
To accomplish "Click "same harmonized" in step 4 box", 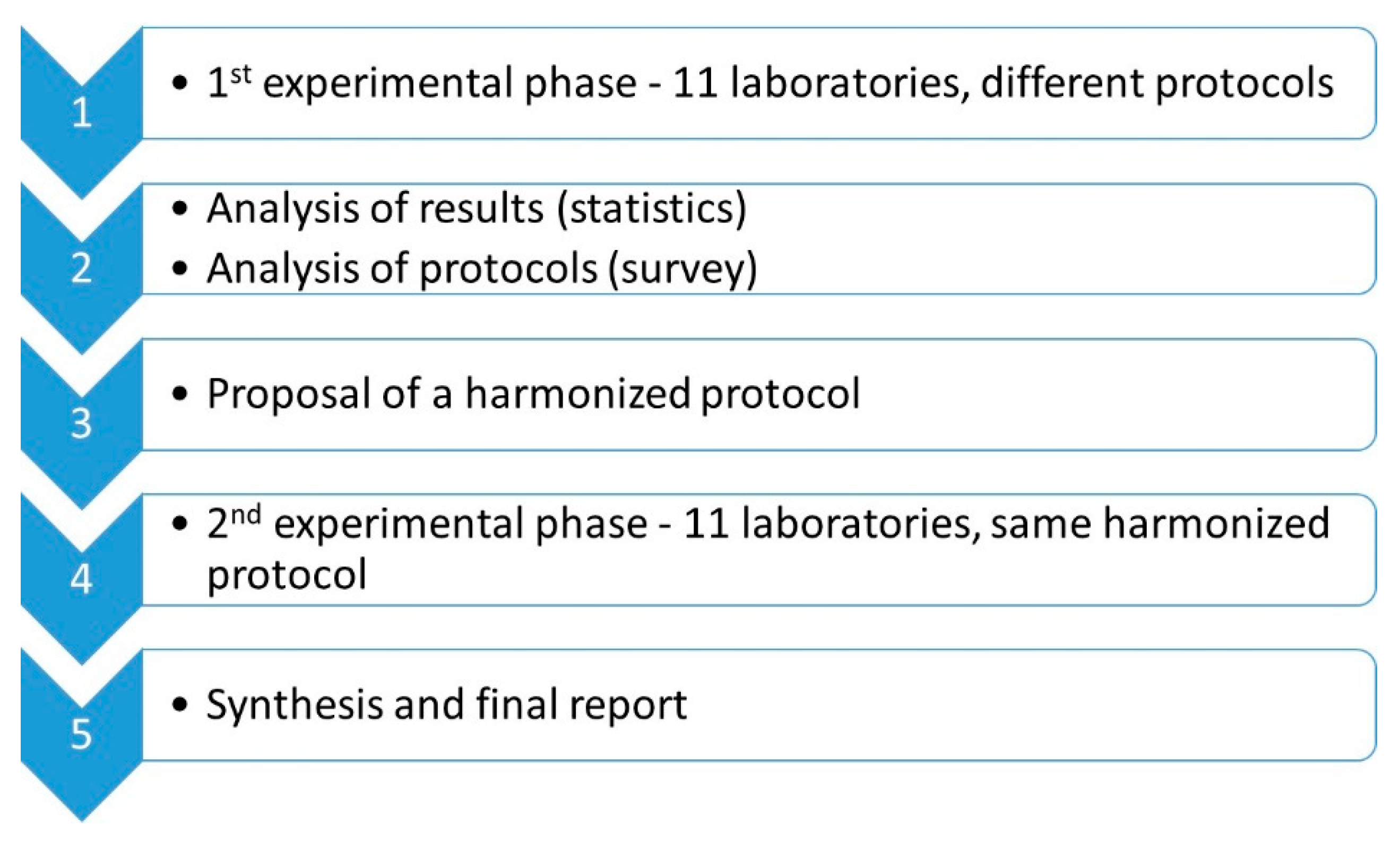I will [x=1160, y=524].
